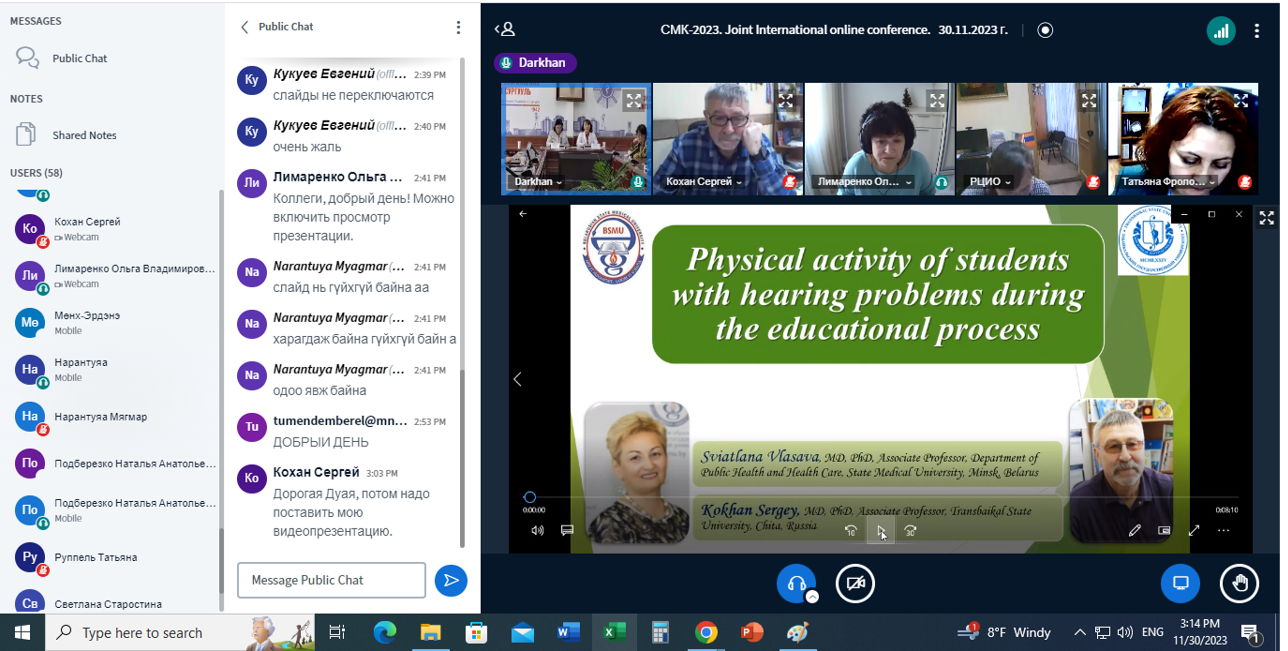Toggle the raise hand button
The width and height of the screenshot is (1288, 651).
click(x=1240, y=583)
